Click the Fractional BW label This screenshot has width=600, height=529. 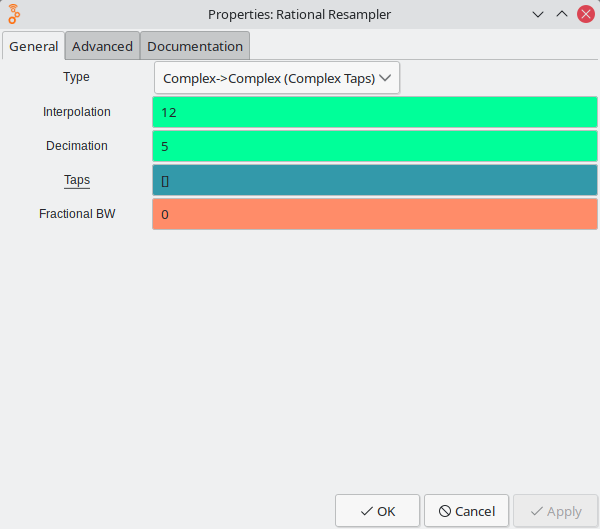point(77,214)
